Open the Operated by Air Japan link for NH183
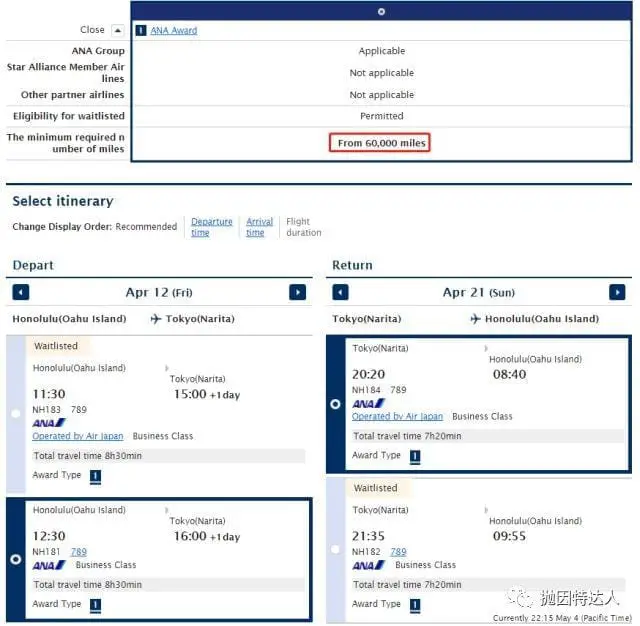This screenshot has width=640, height=626. tap(78, 436)
